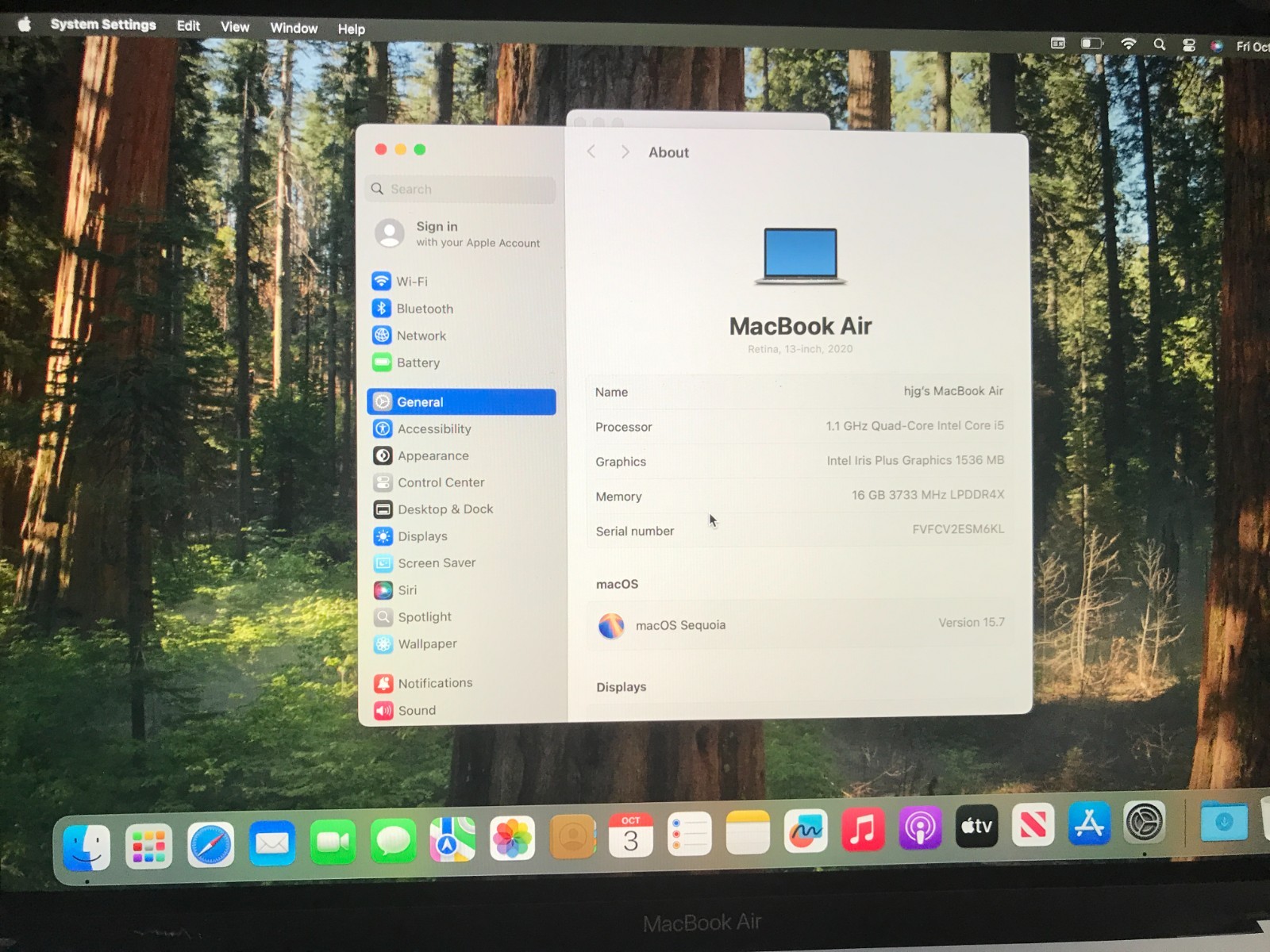Open Contacts from the Dock
1270x952 pixels.
click(x=572, y=837)
